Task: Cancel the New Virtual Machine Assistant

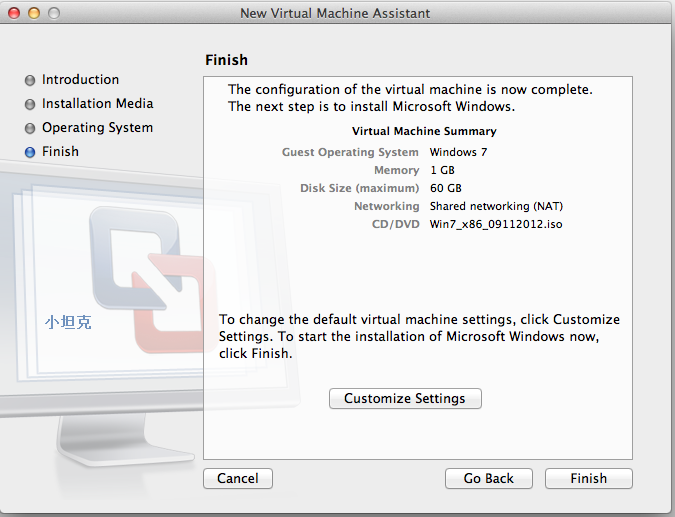Action: (x=238, y=478)
